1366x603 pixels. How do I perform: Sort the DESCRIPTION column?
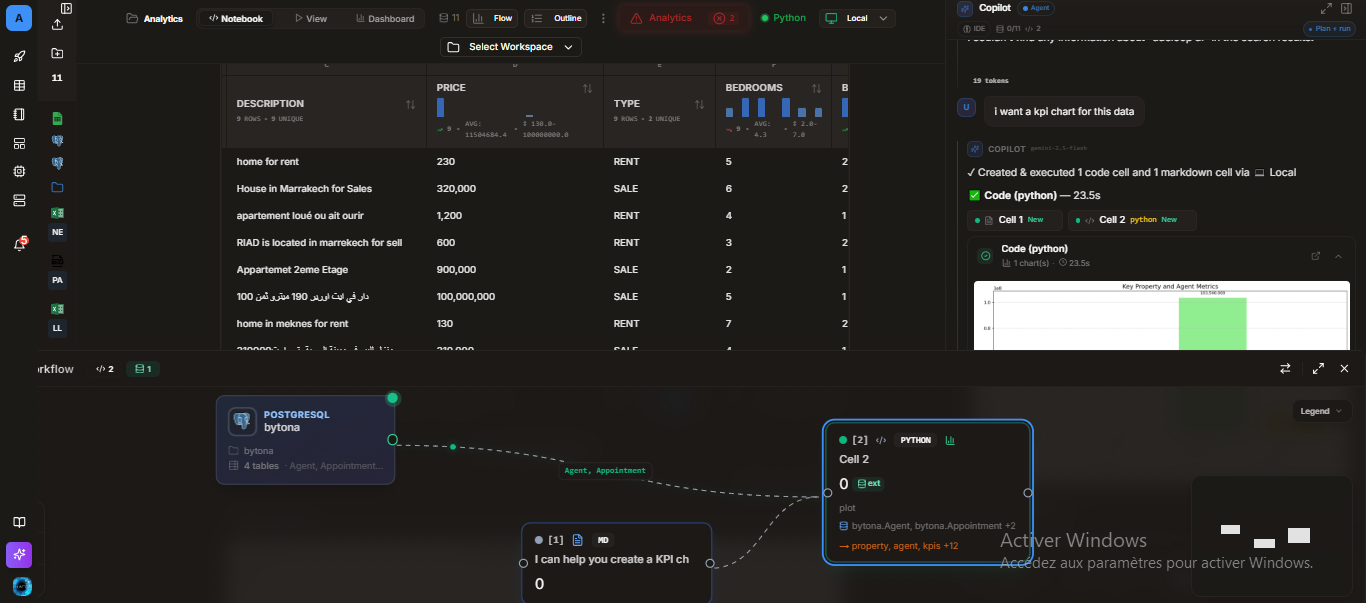(410, 104)
